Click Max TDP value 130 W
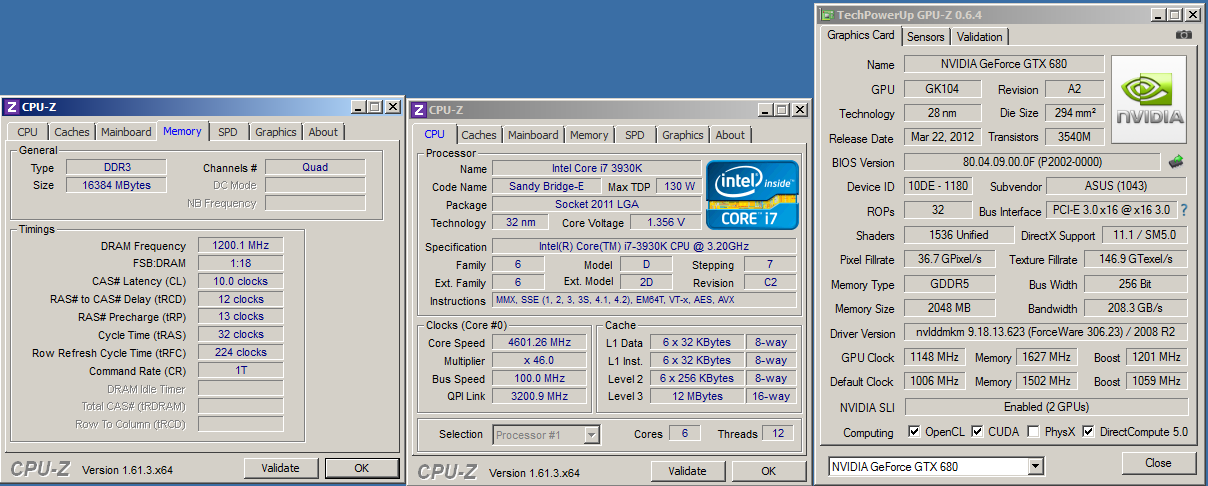Screen dimensions: 1208x486 [x=680, y=186]
